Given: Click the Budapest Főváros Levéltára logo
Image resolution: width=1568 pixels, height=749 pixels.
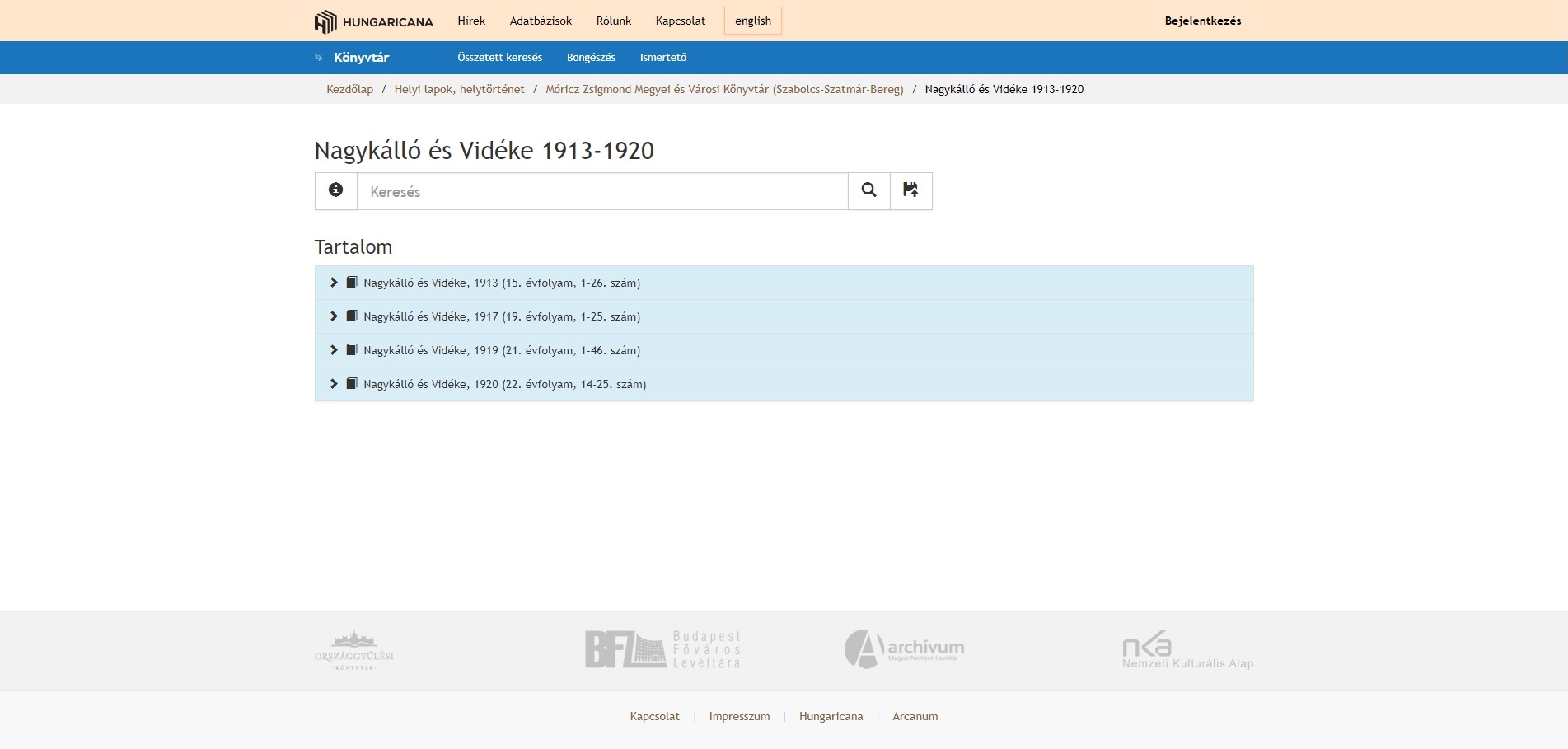Looking at the screenshot, I should coord(663,649).
